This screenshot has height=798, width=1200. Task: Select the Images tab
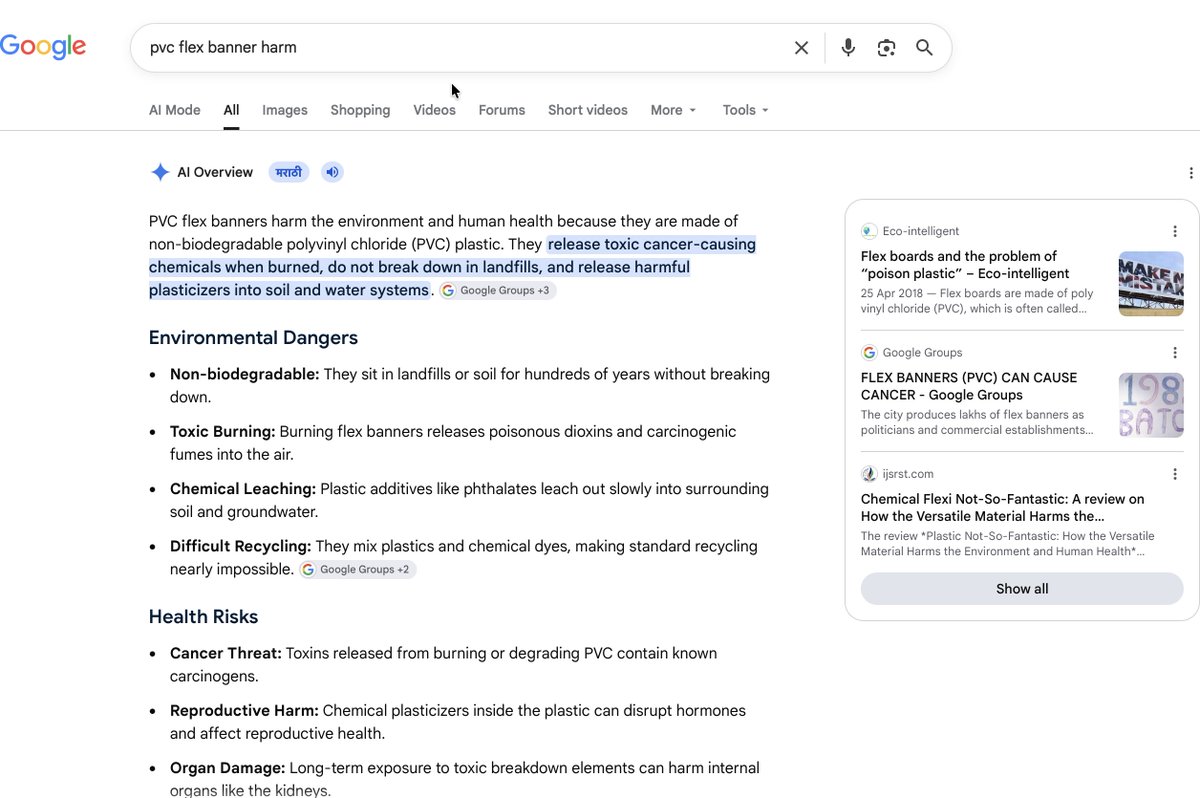(x=285, y=110)
